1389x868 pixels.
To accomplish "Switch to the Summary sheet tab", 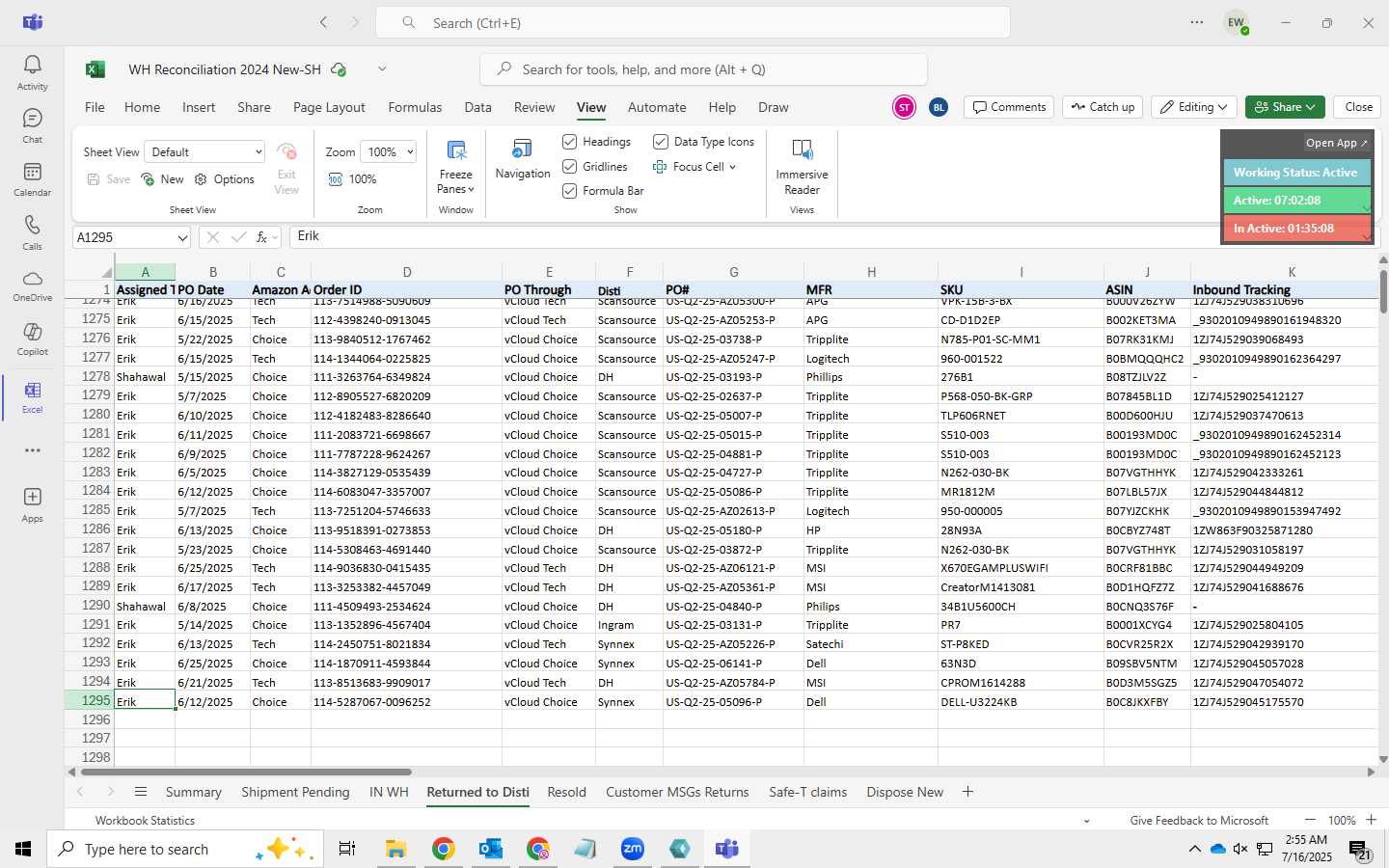I will pyautogui.click(x=193, y=792).
